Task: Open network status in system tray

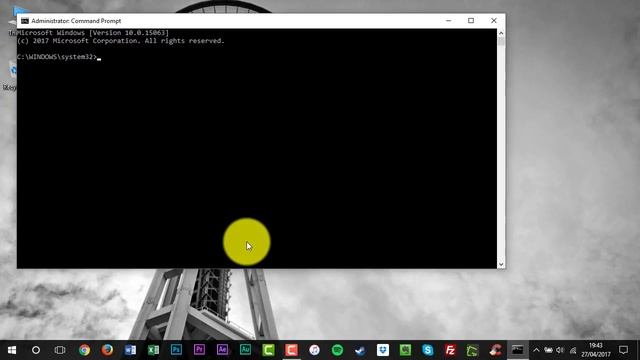Action: click(573, 350)
